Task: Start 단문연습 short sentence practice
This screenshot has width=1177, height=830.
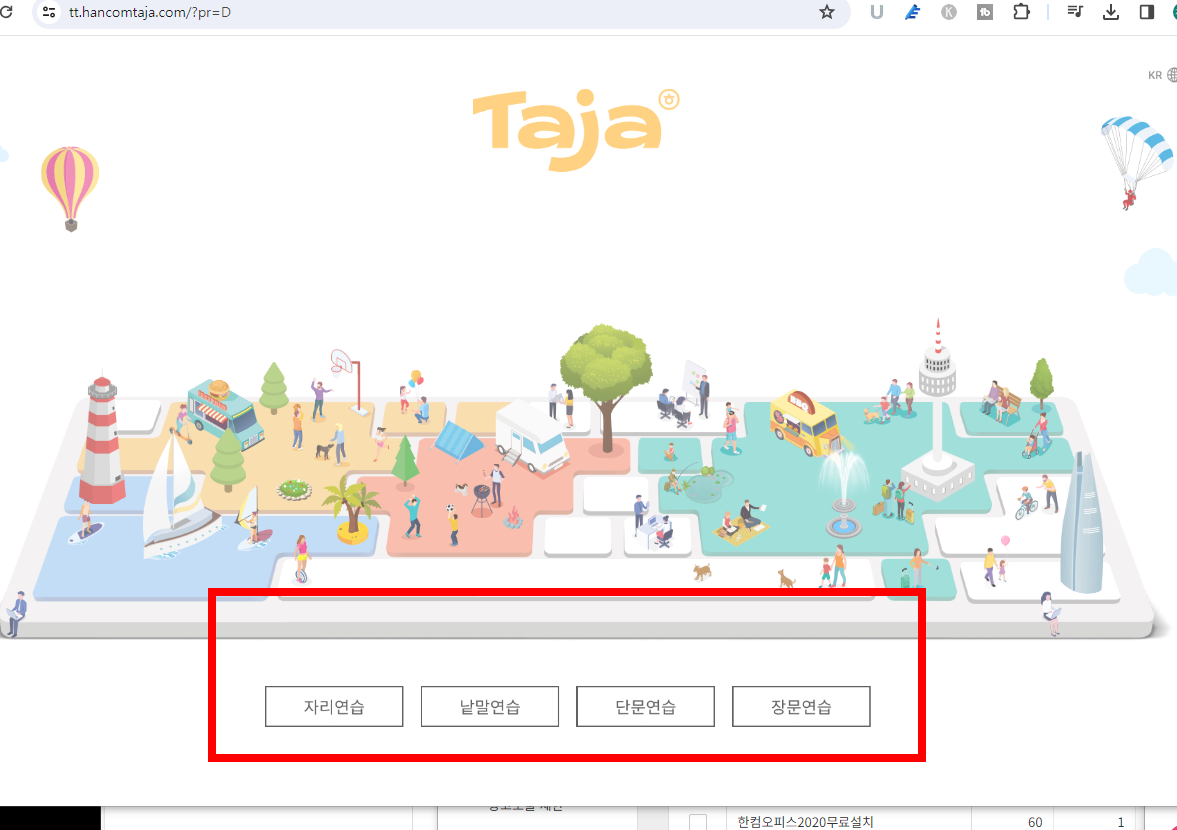Action: 645,706
